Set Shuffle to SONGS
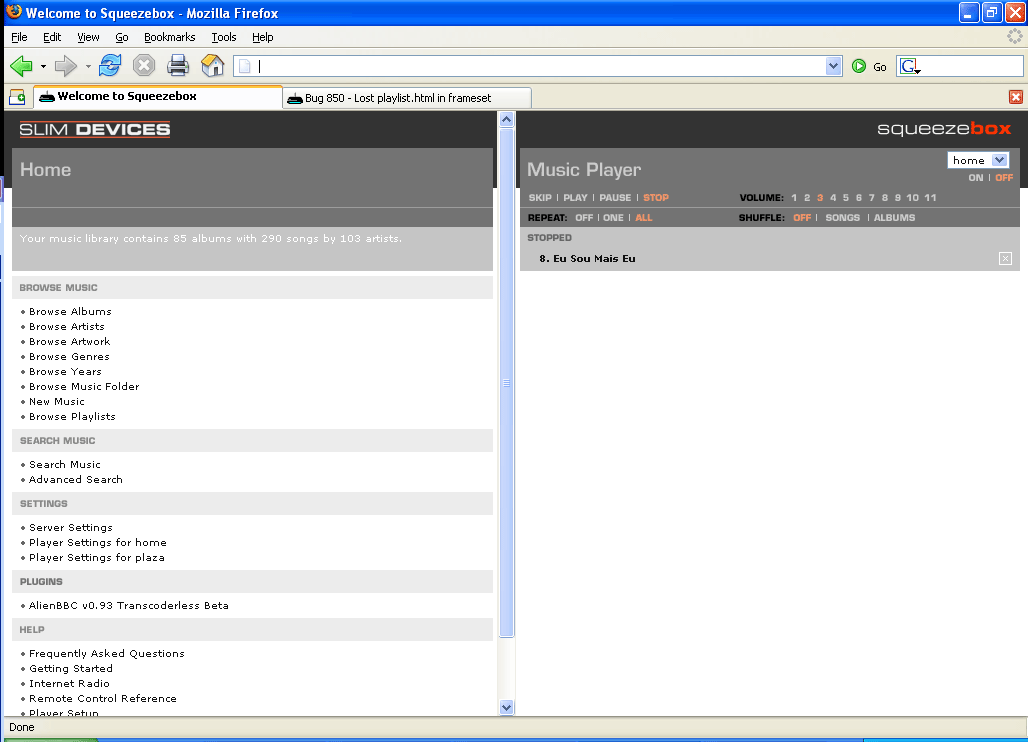This screenshot has width=1028, height=742. tap(842, 218)
